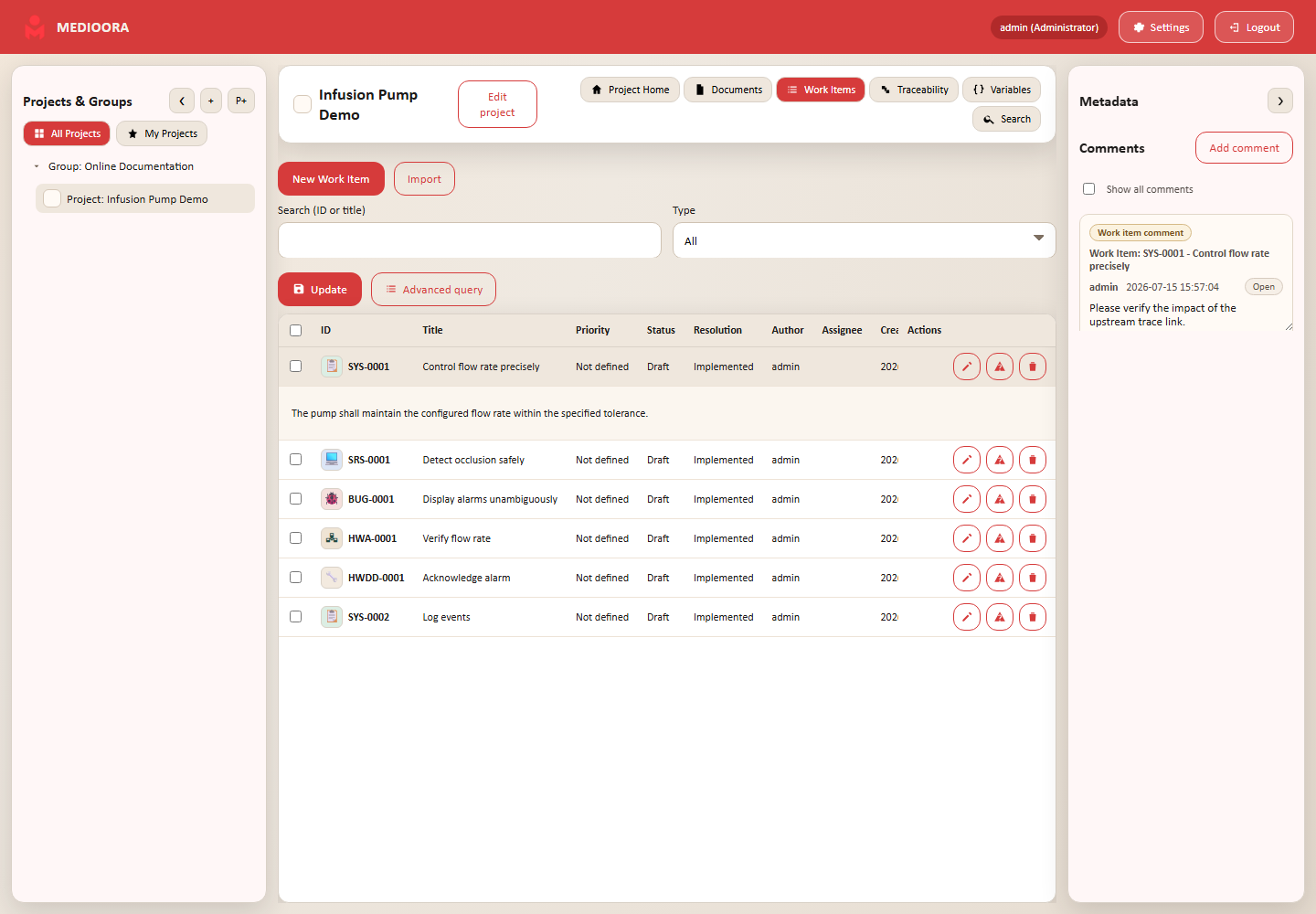Collapse the Metadata panel chevron
Screen dimensions: 1316x914
(x=1280, y=101)
